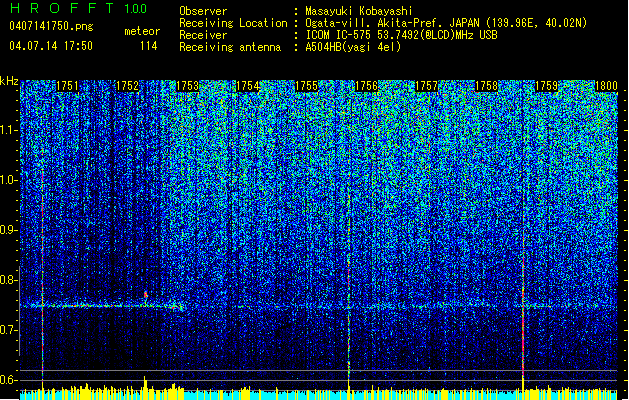
Task: Click the version number 1.00
Action: click(x=135, y=8)
